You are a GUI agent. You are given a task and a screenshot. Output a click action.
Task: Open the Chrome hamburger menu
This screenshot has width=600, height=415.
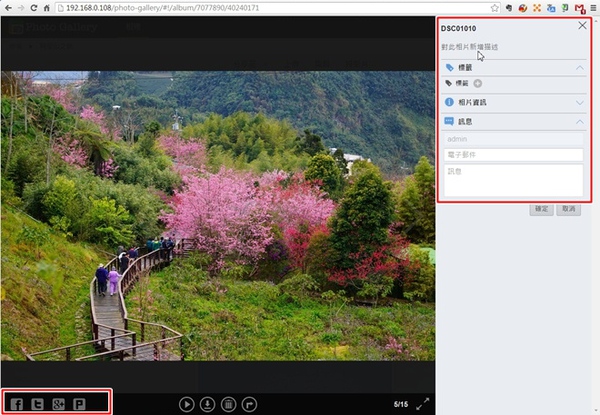click(593, 8)
